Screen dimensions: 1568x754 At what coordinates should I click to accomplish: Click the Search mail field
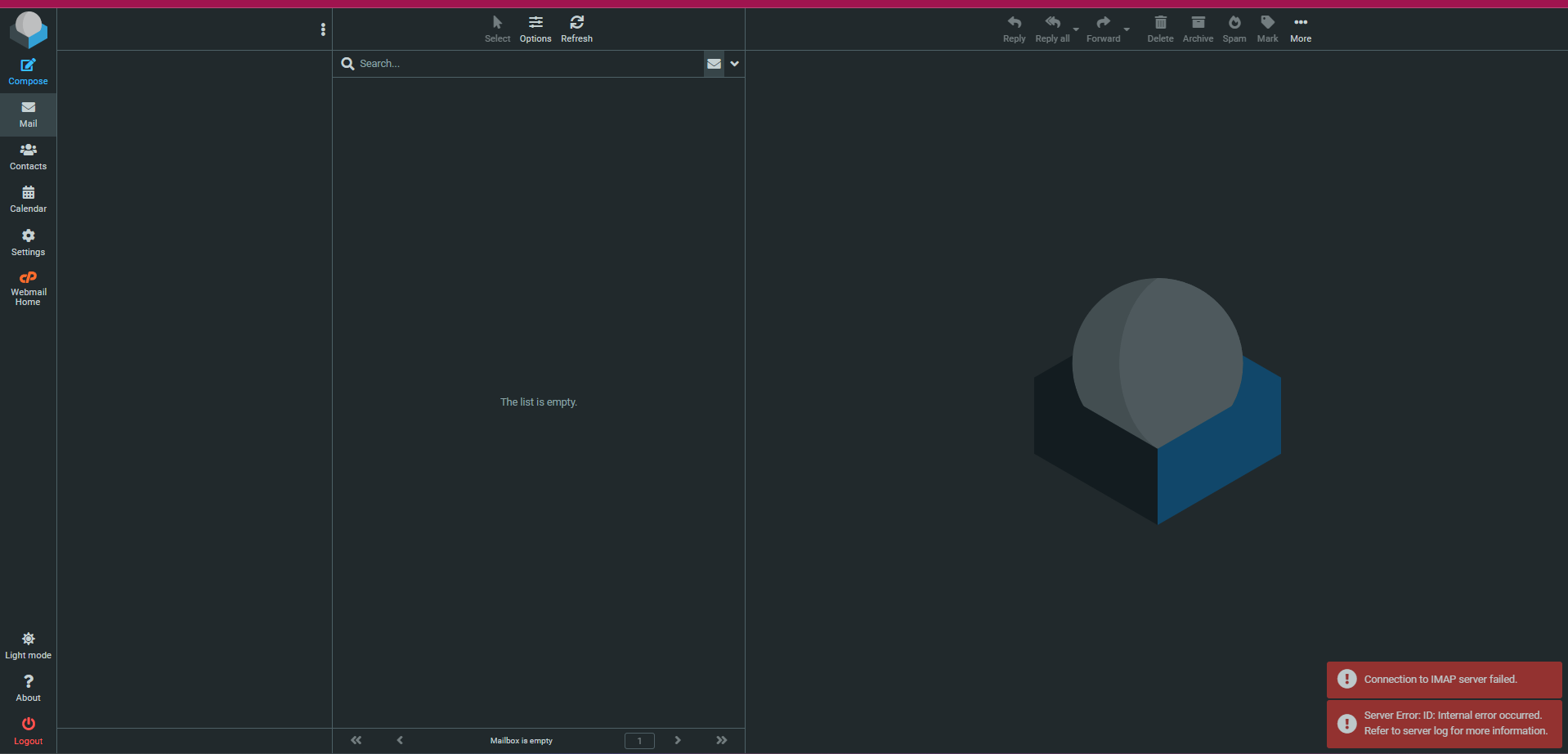527,64
